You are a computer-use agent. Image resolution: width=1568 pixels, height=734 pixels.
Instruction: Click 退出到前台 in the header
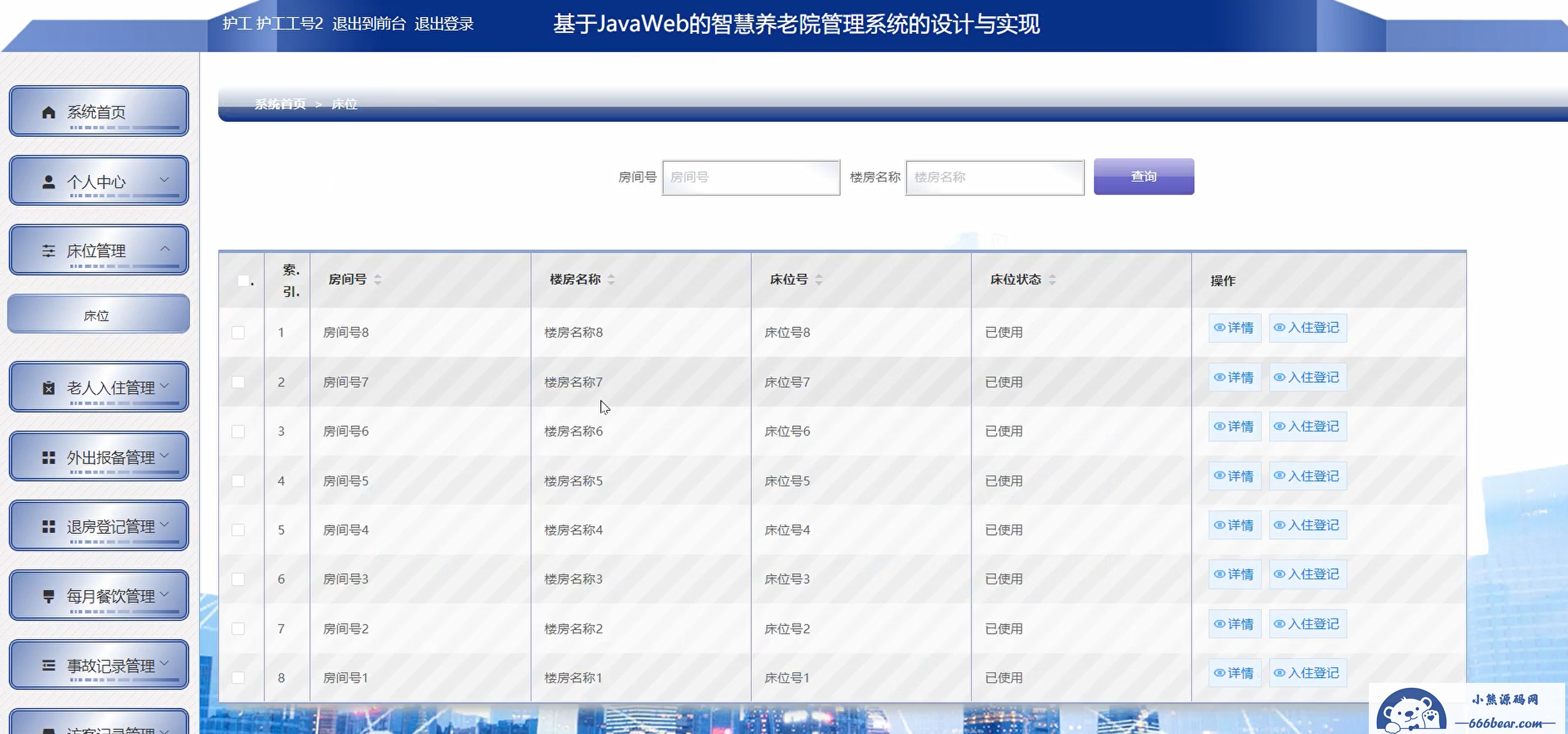point(369,24)
